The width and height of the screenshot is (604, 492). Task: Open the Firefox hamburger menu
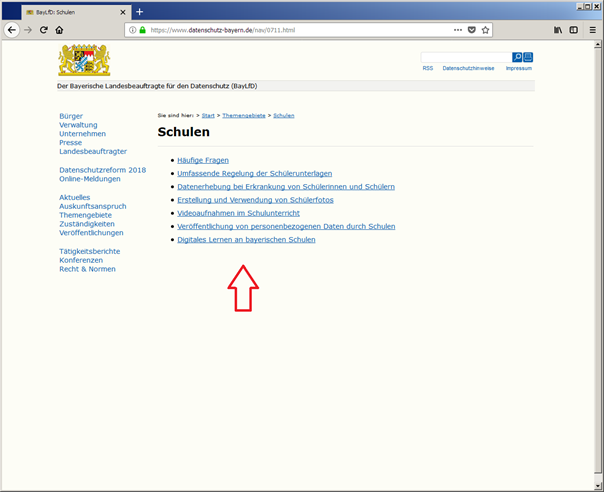coord(593,30)
